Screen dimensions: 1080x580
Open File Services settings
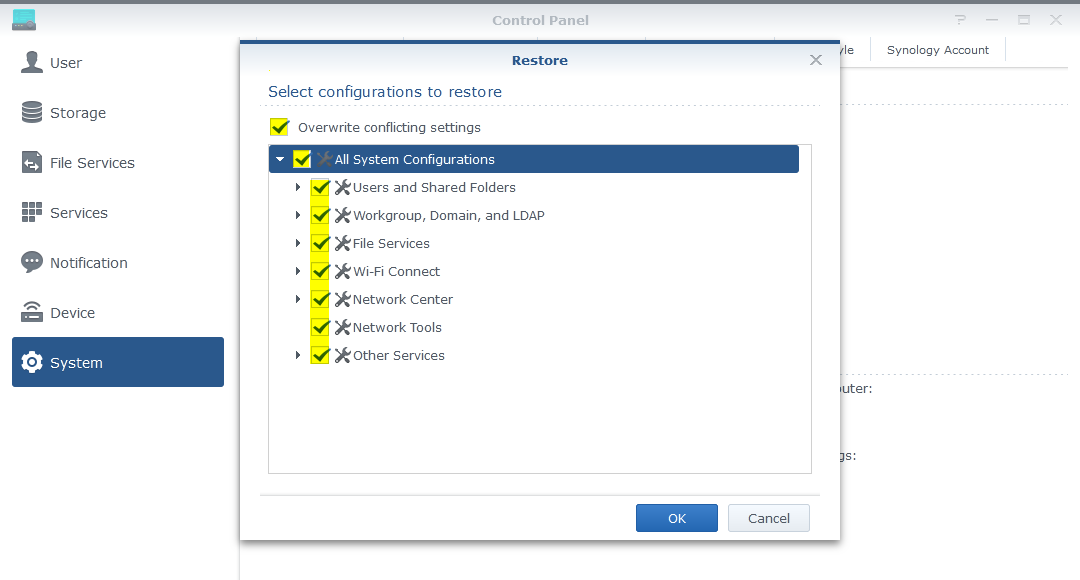(94, 162)
